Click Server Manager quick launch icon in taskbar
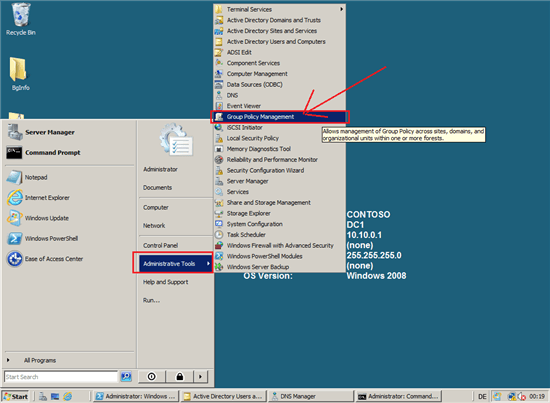550x403 pixels. pos(43,396)
